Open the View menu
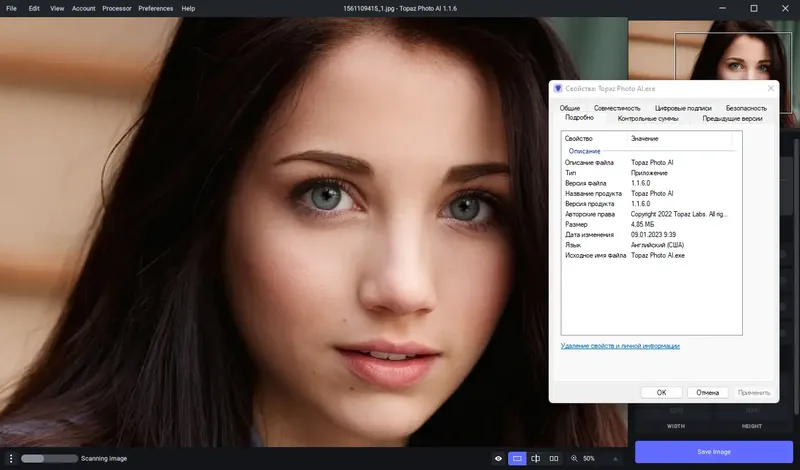This screenshot has height=470, width=800. pos(57,8)
